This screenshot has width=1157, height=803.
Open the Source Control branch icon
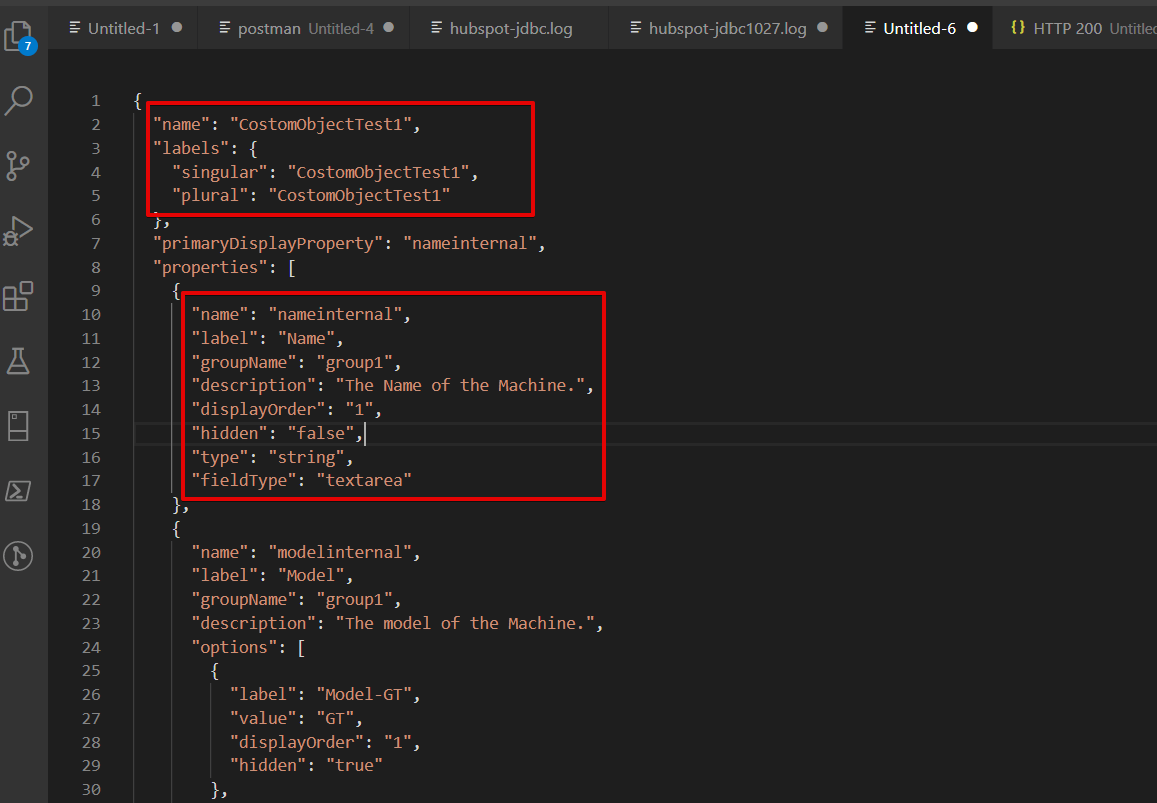(x=18, y=166)
